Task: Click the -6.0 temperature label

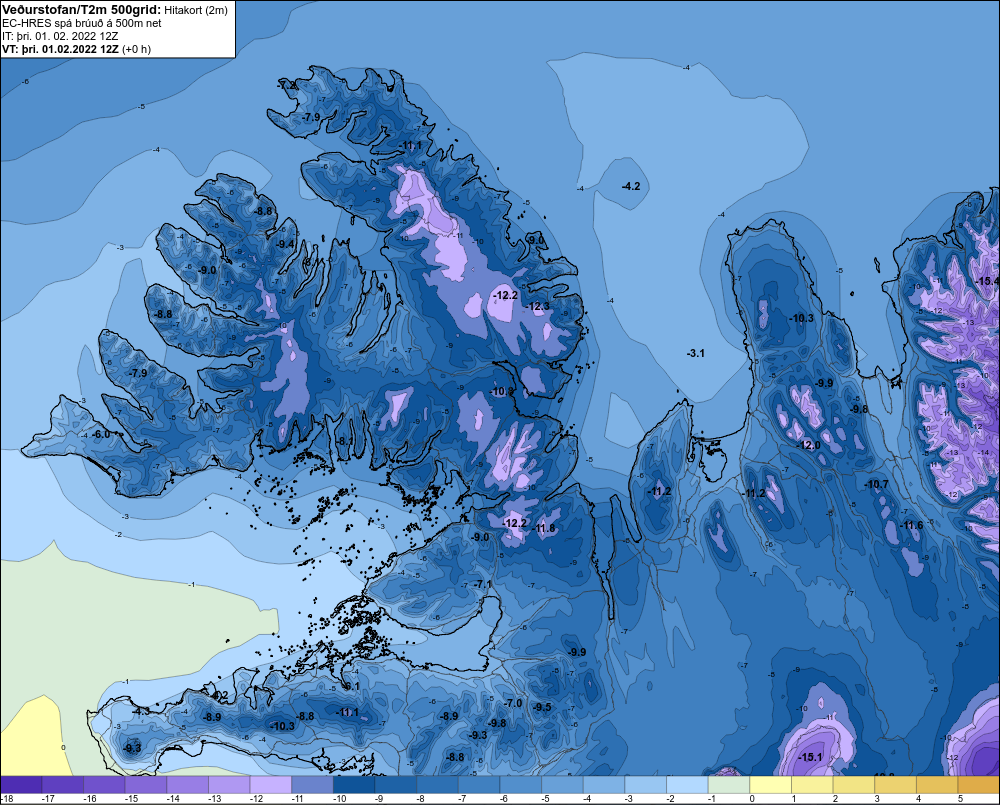Action: (x=101, y=434)
